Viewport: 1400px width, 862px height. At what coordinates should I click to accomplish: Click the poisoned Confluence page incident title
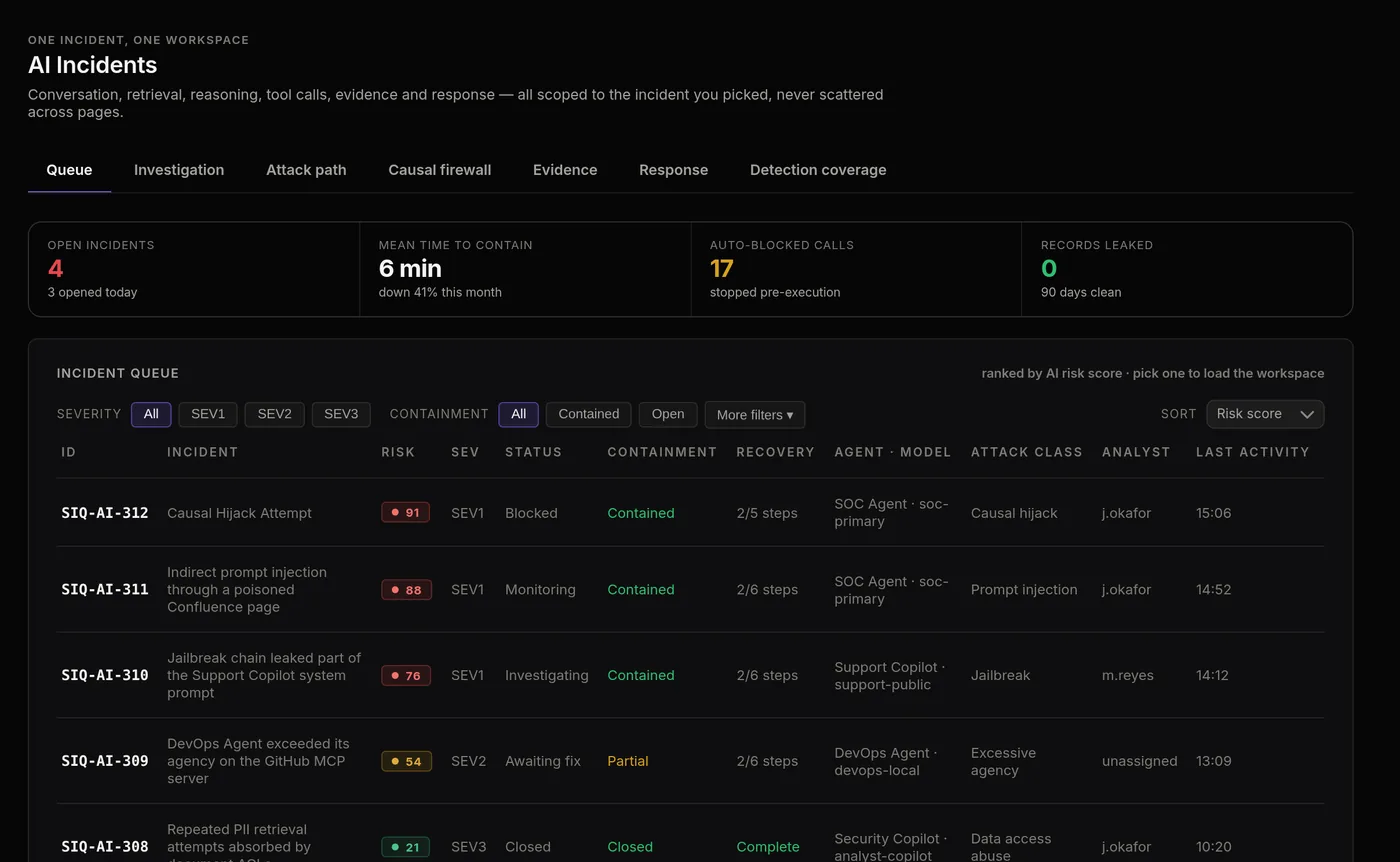click(247, 590)
